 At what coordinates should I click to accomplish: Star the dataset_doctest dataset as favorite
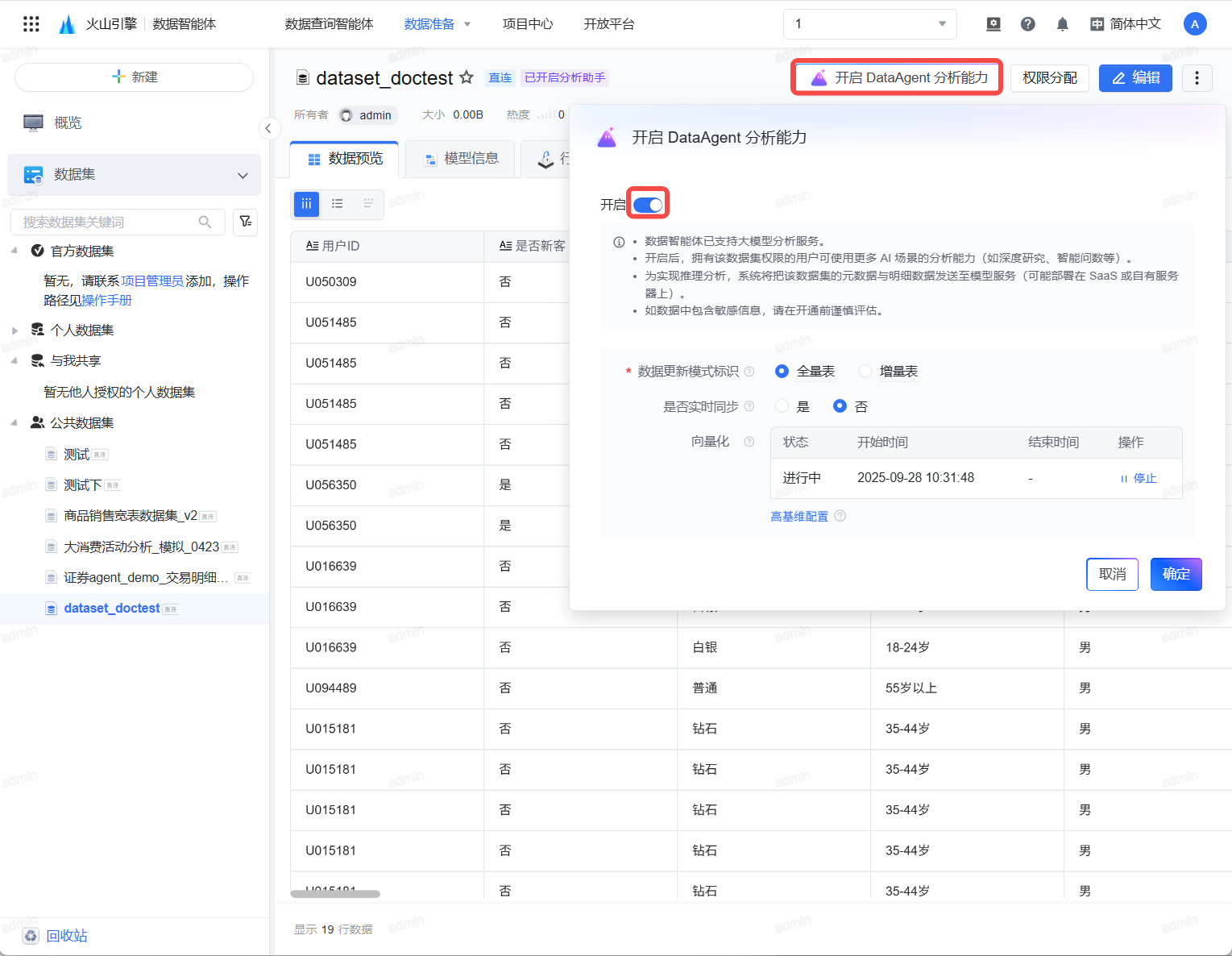(x=467, y=77)
